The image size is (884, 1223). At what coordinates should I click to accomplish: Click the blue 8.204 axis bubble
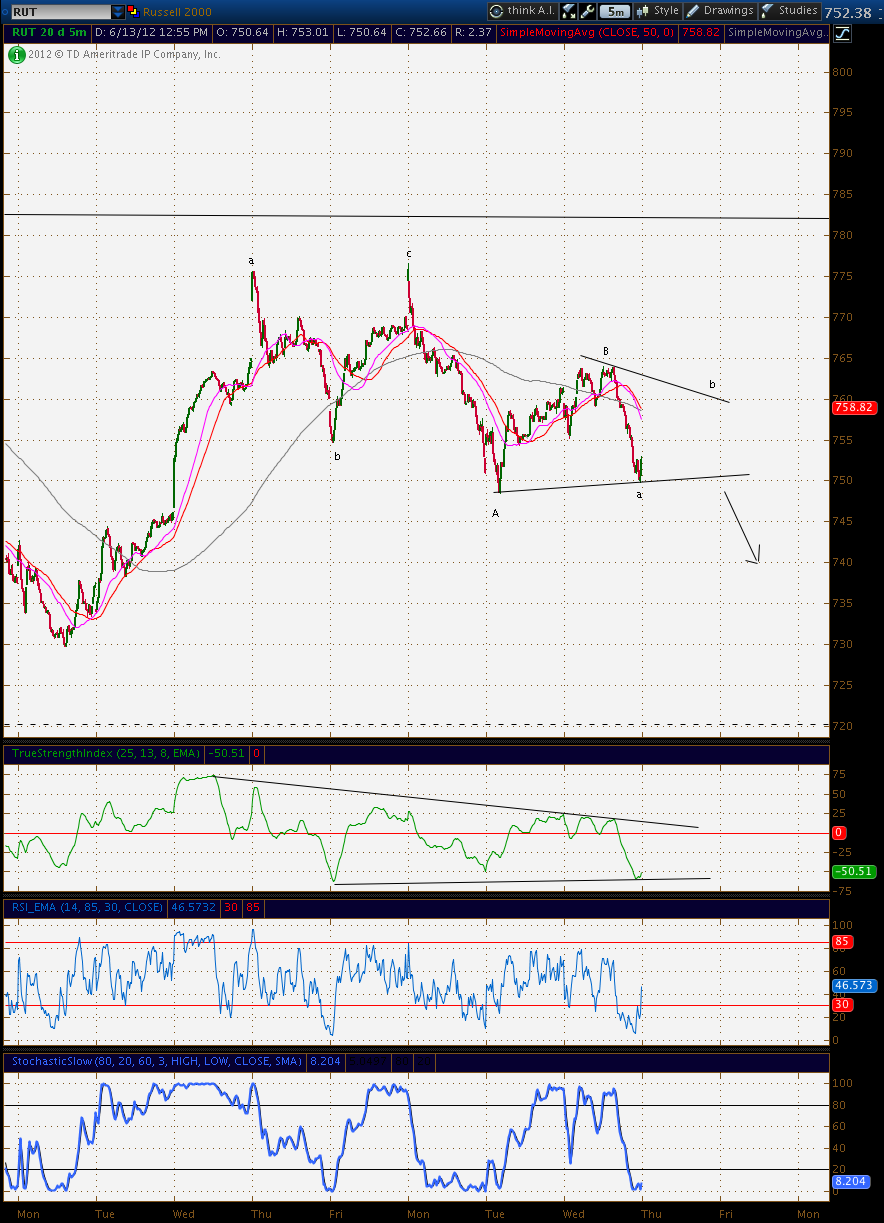[851, 1181]
